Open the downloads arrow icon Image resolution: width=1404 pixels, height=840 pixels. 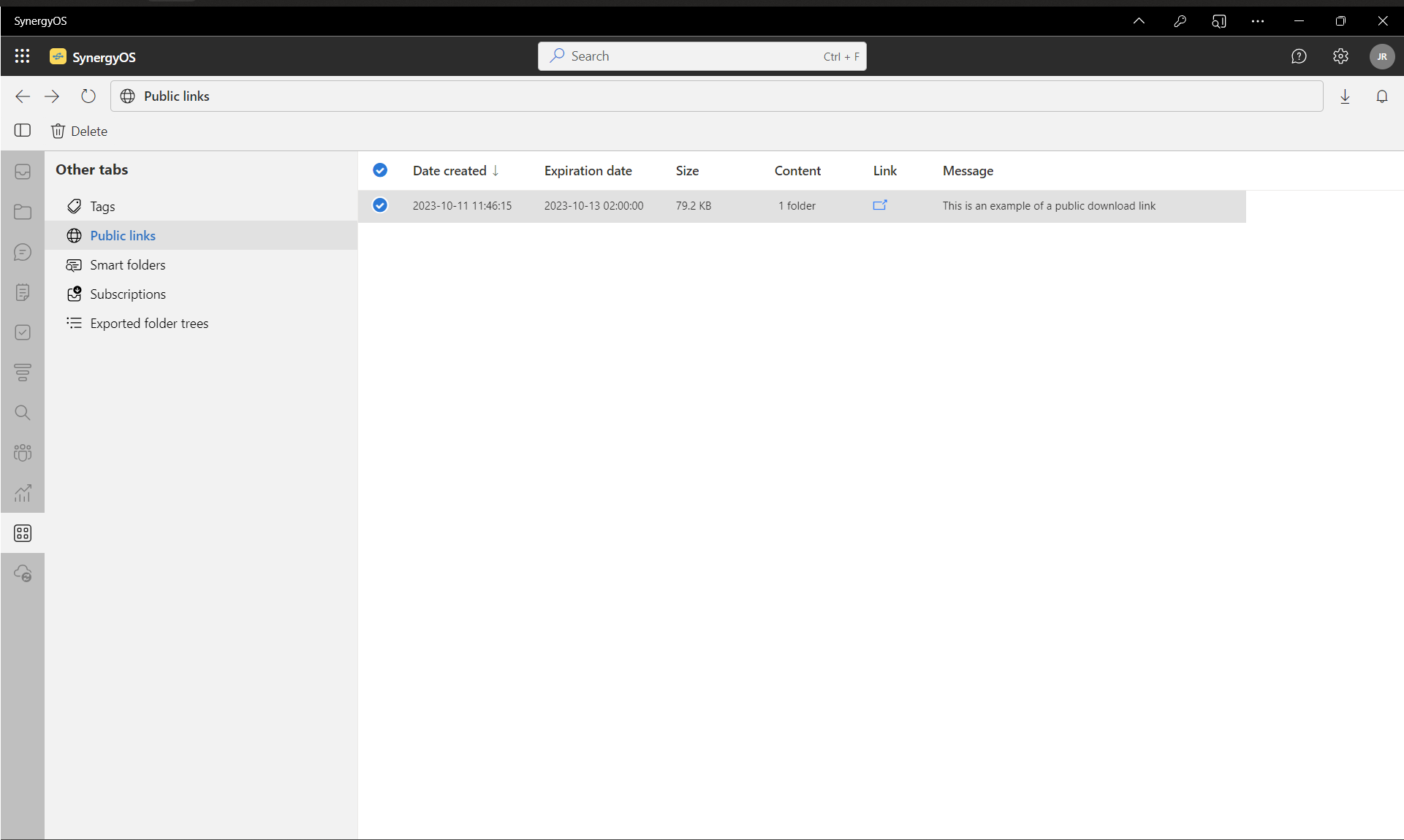(1345, 96)
